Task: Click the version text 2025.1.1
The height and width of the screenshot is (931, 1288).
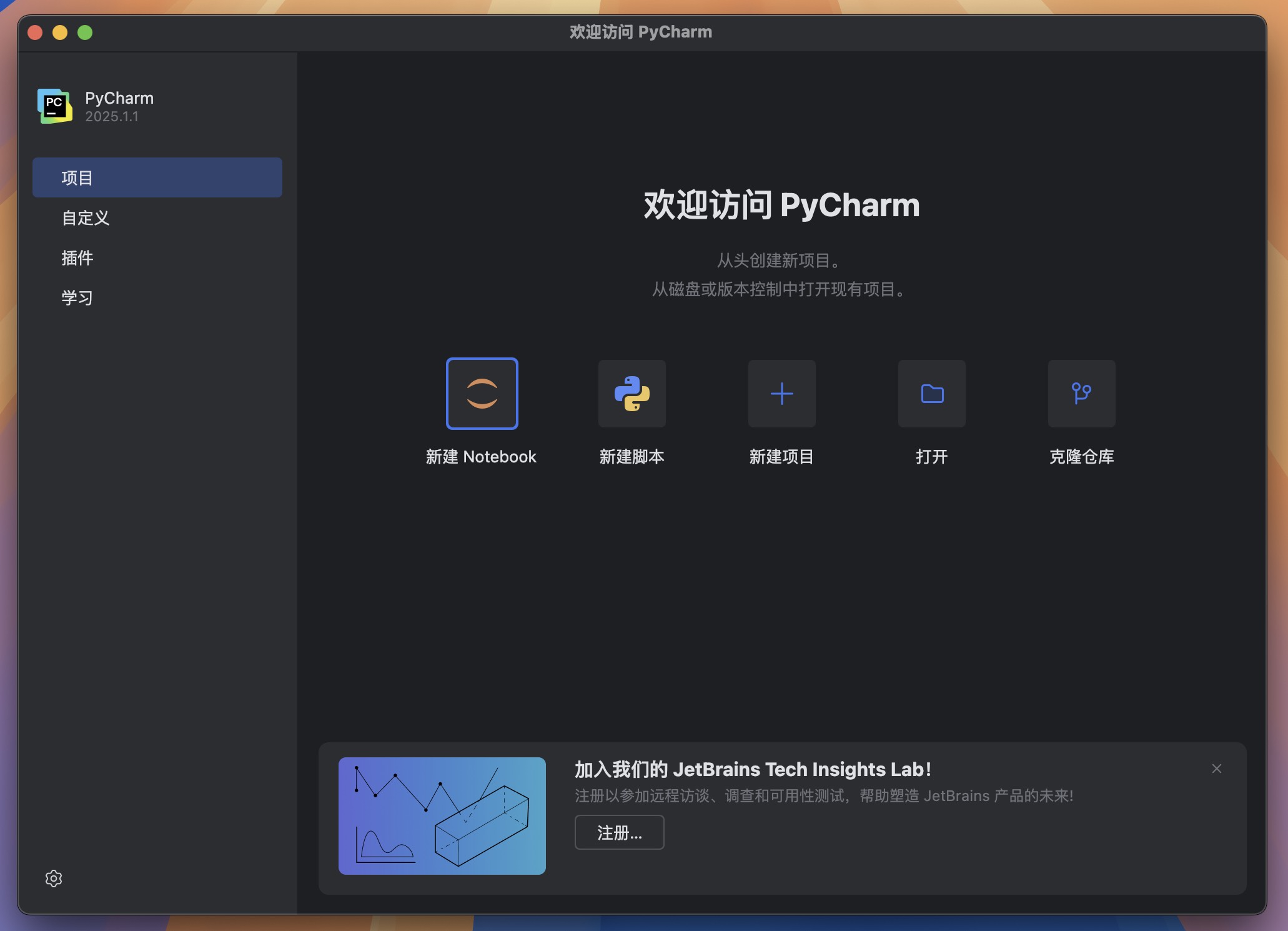Action: pos(112,116)
